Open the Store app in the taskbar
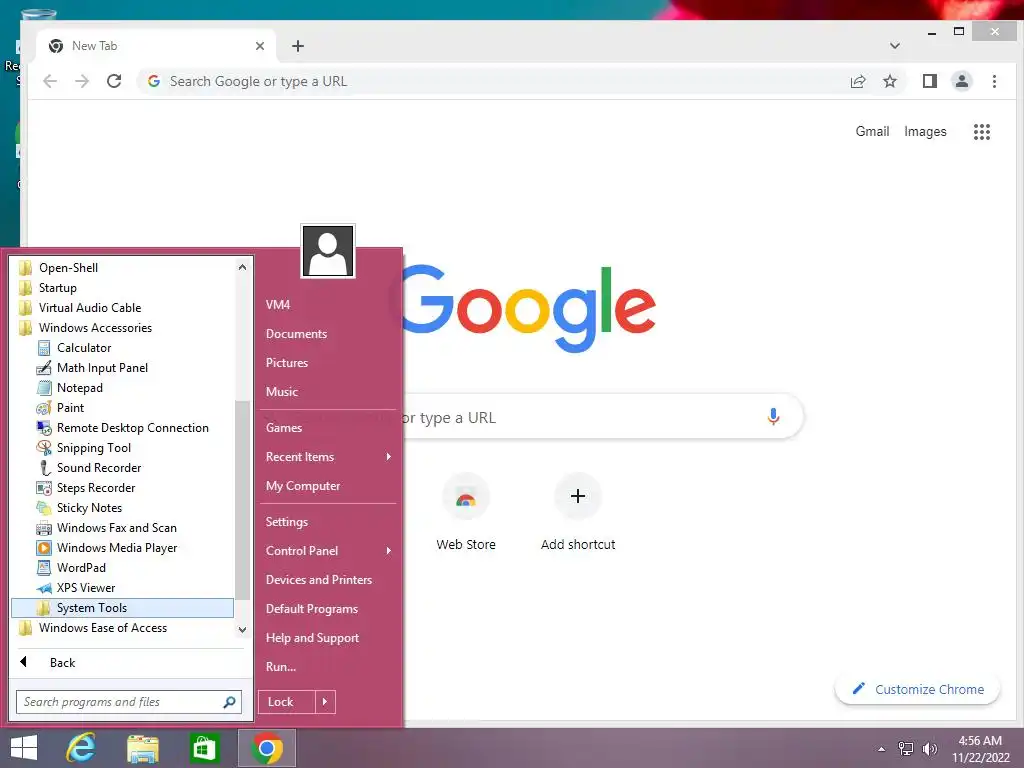Screen dimensions: 1024x768 [x=204, y=748]
